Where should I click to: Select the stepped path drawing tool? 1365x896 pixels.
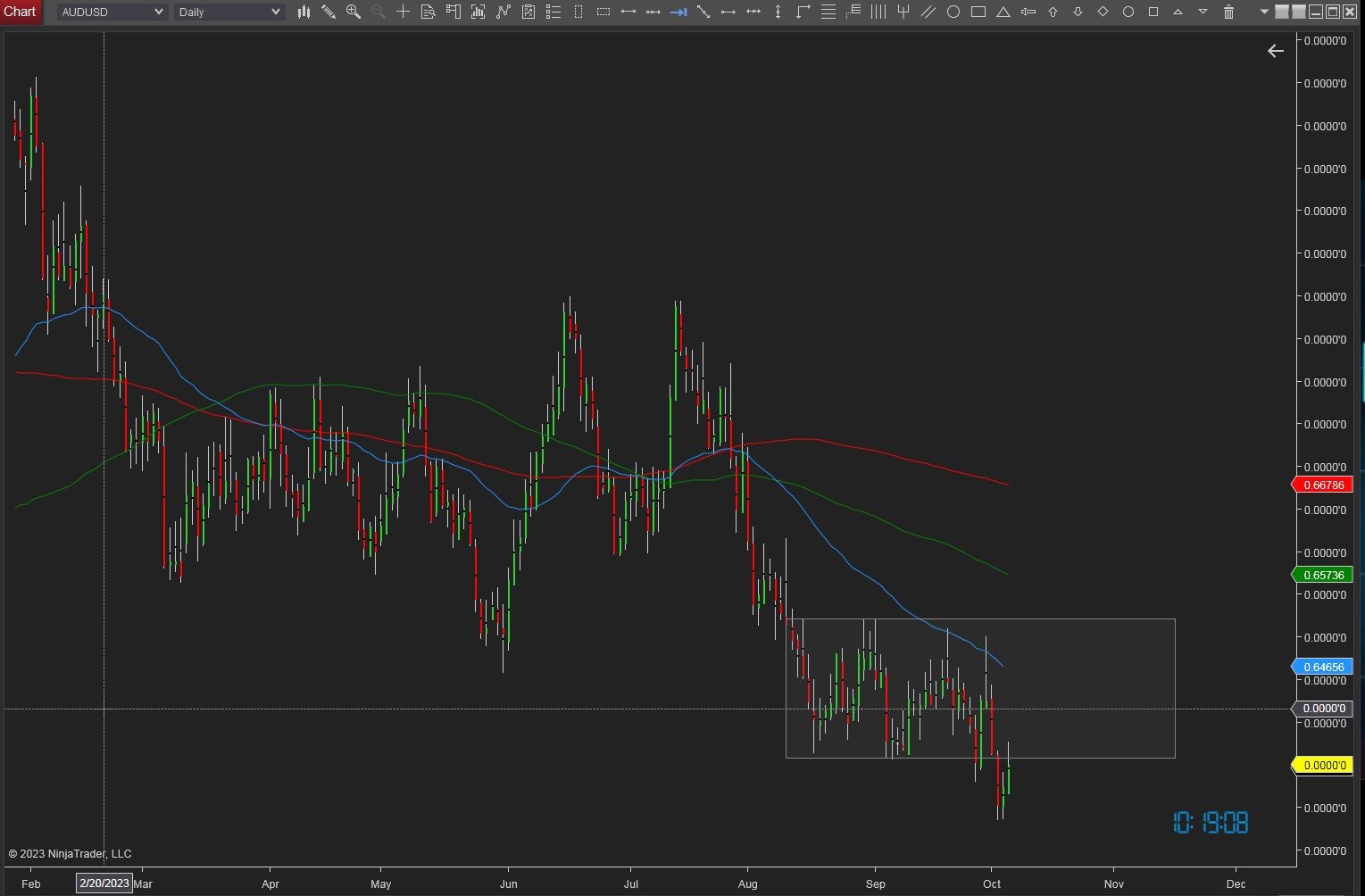click(x=803, y=12)
